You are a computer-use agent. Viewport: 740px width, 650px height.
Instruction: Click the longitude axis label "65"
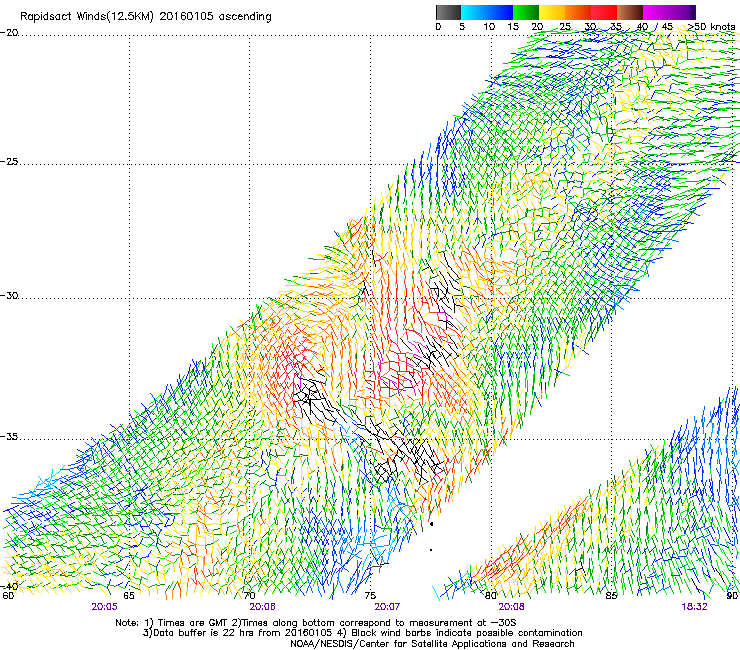(x=129, y=595)
